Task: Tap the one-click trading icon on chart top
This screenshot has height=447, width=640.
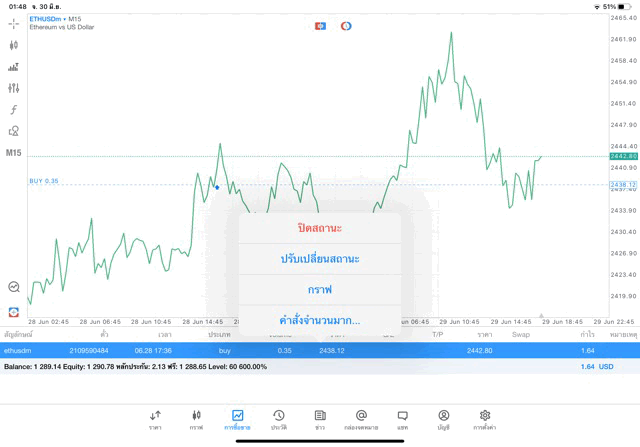Action: click(x=320, y=26)
